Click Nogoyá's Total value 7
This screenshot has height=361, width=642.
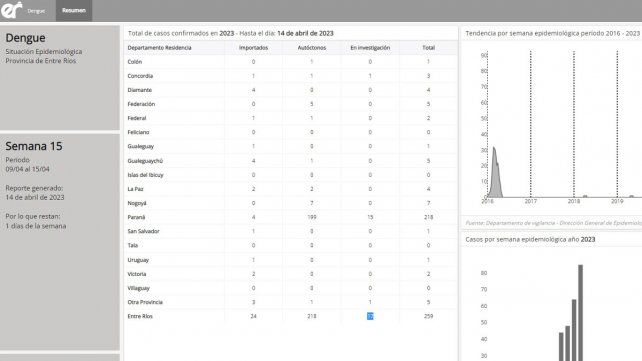click(428, 203)
